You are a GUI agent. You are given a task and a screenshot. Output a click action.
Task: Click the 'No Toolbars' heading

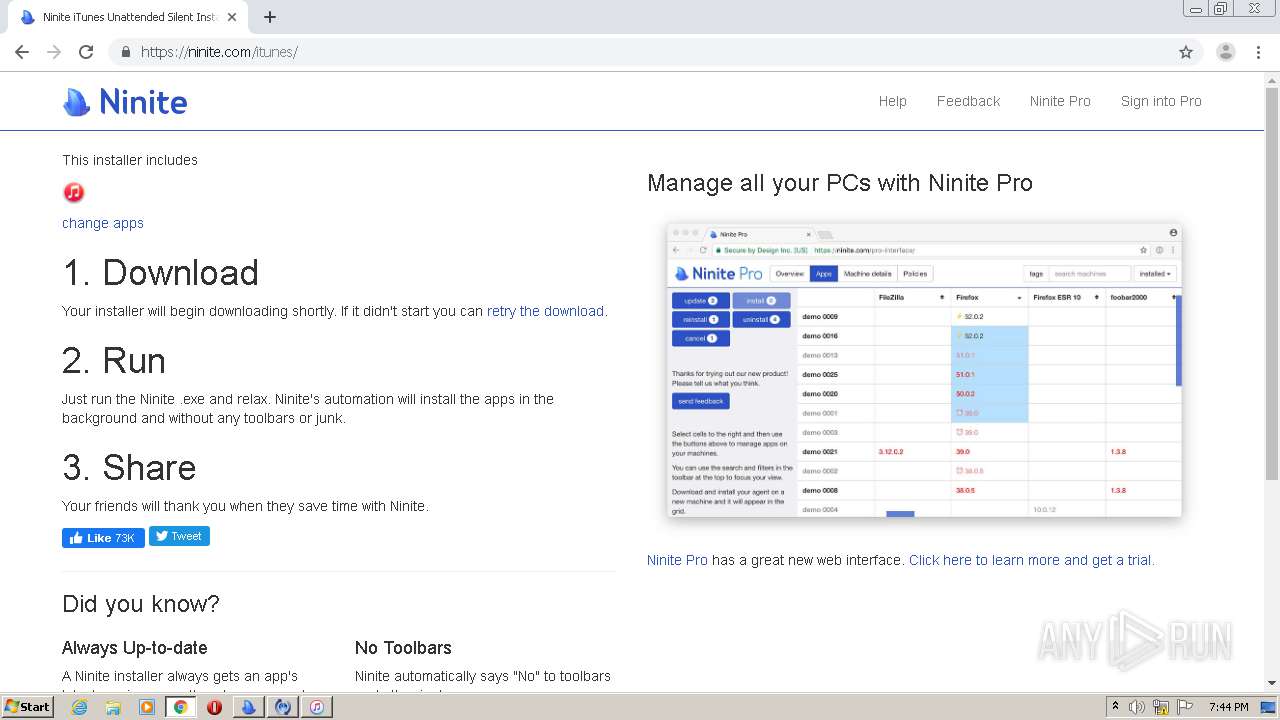(x=403, y=648)
